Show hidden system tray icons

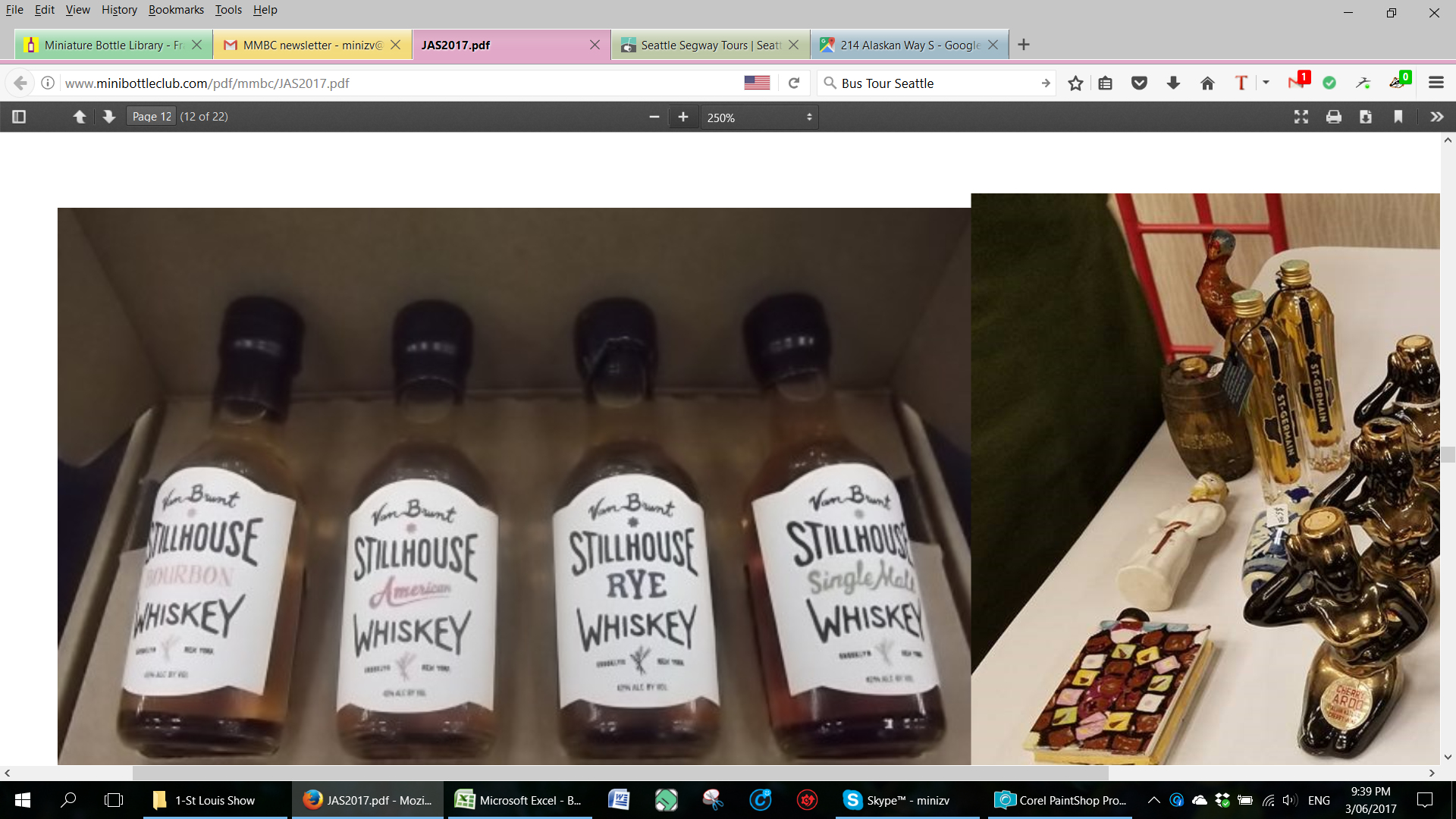pos(1153,800)
